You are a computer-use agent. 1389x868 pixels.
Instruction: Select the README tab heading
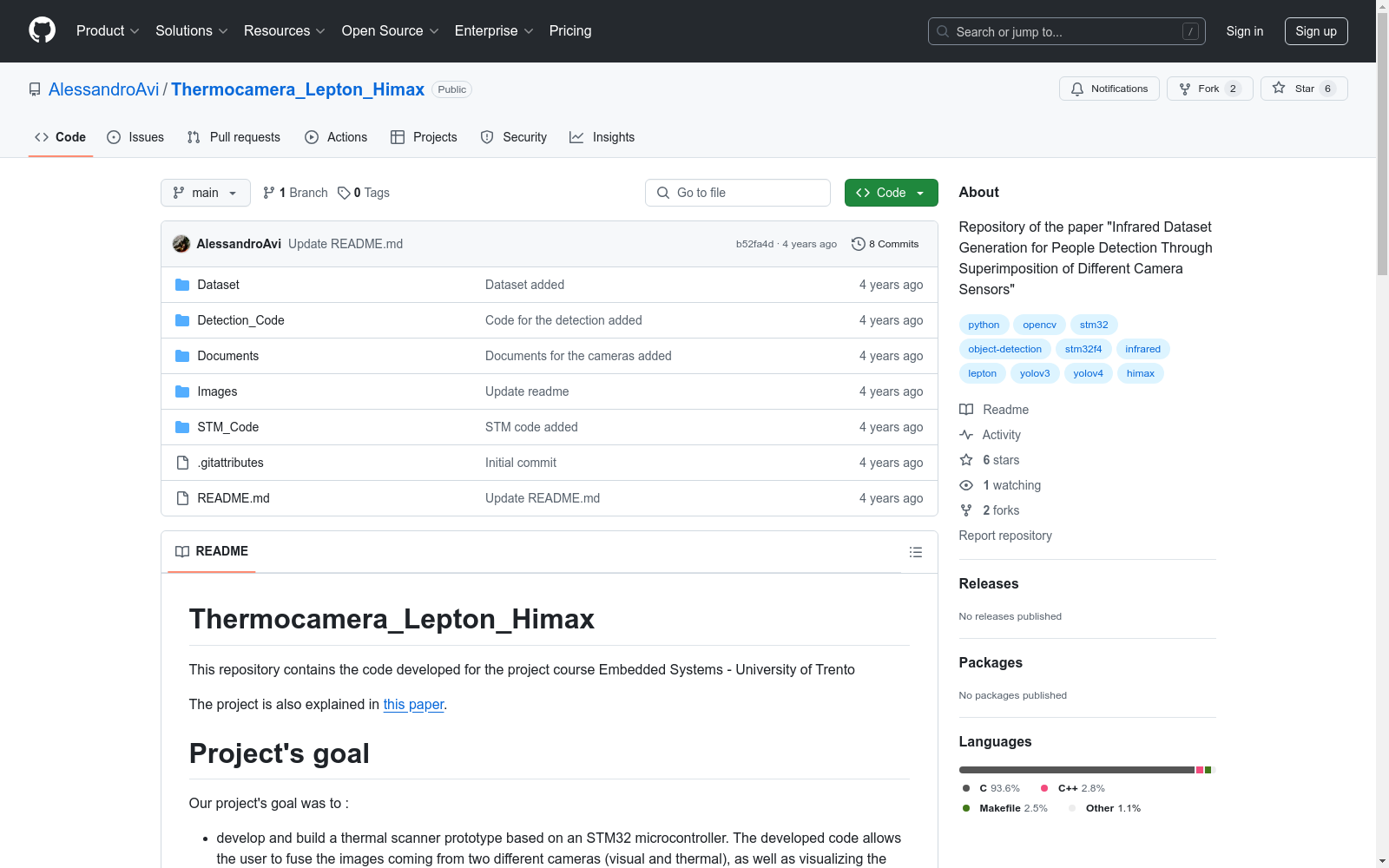pos(212,551)
